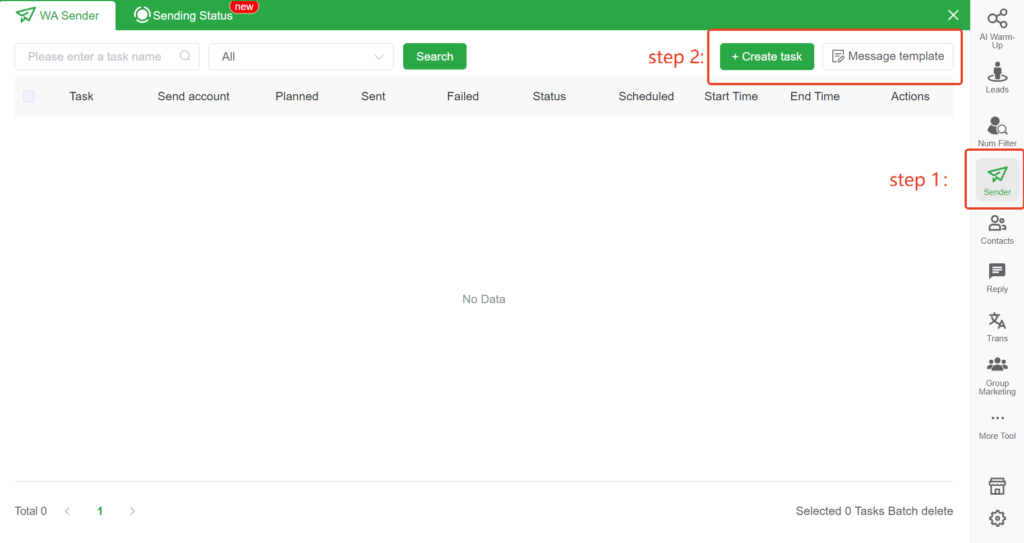Switch to the WA Sender tab

58,15
